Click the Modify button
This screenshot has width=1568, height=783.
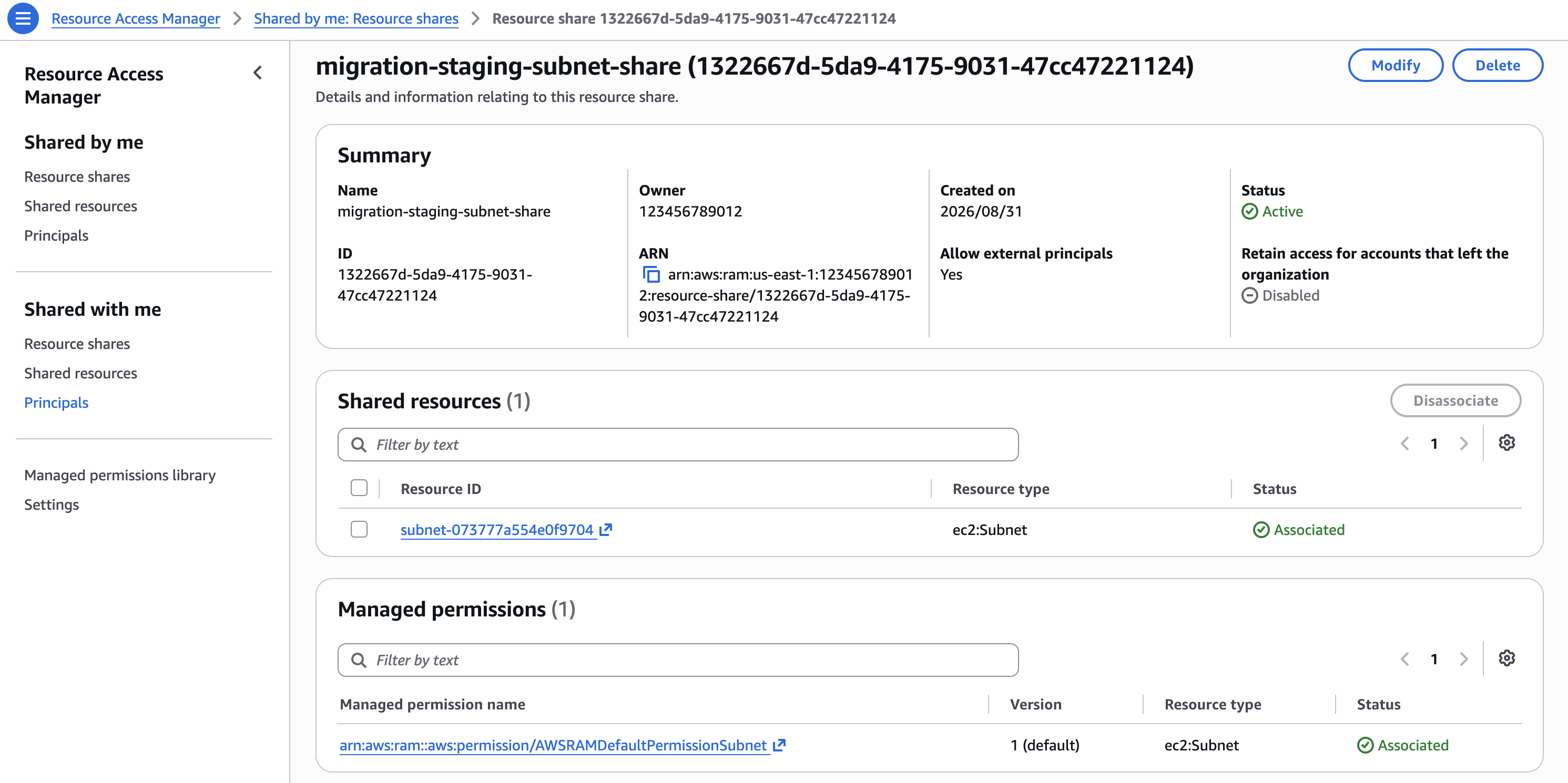1395,65
